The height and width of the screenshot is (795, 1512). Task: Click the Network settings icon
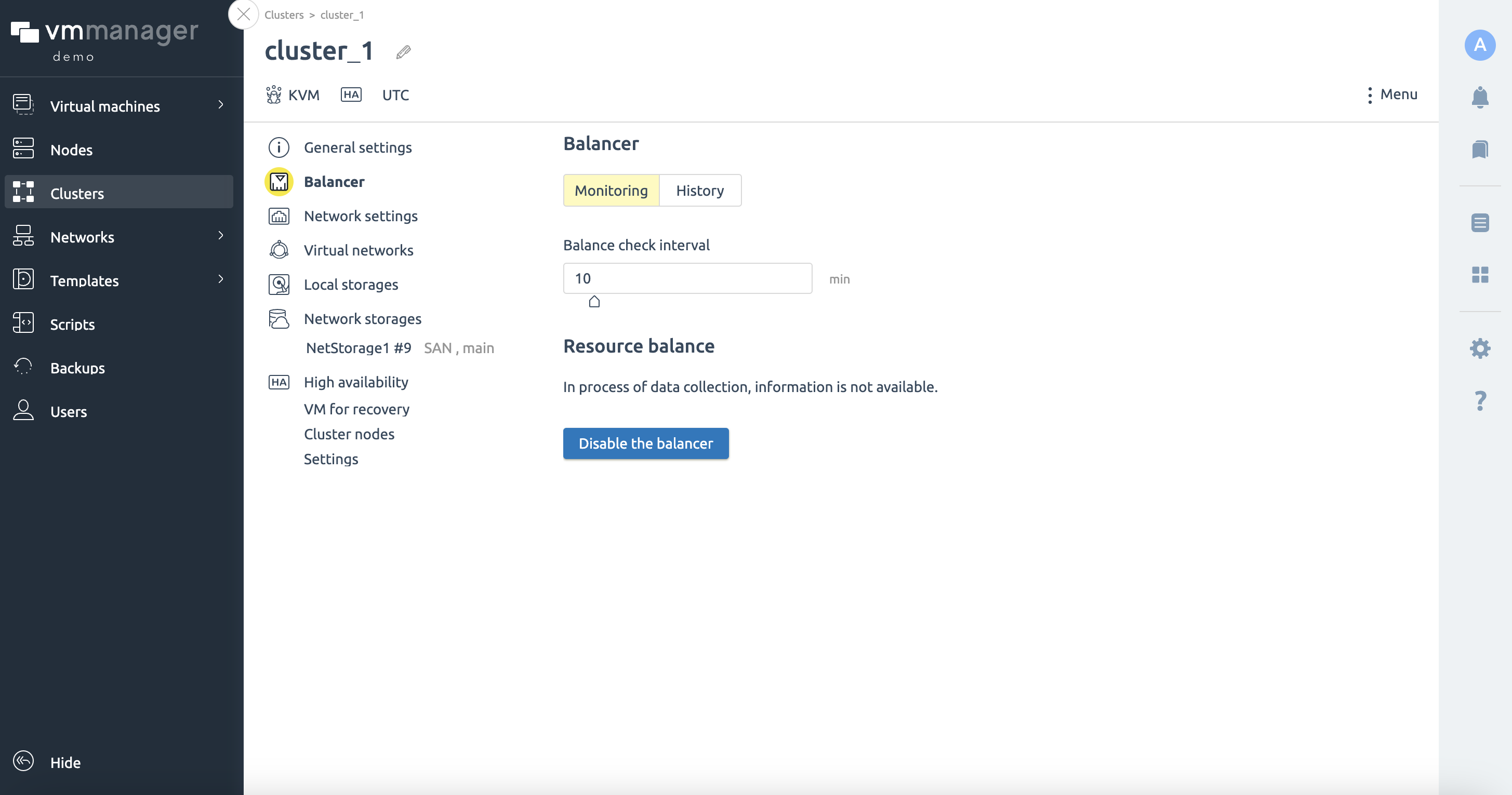[x=279, y=216]
